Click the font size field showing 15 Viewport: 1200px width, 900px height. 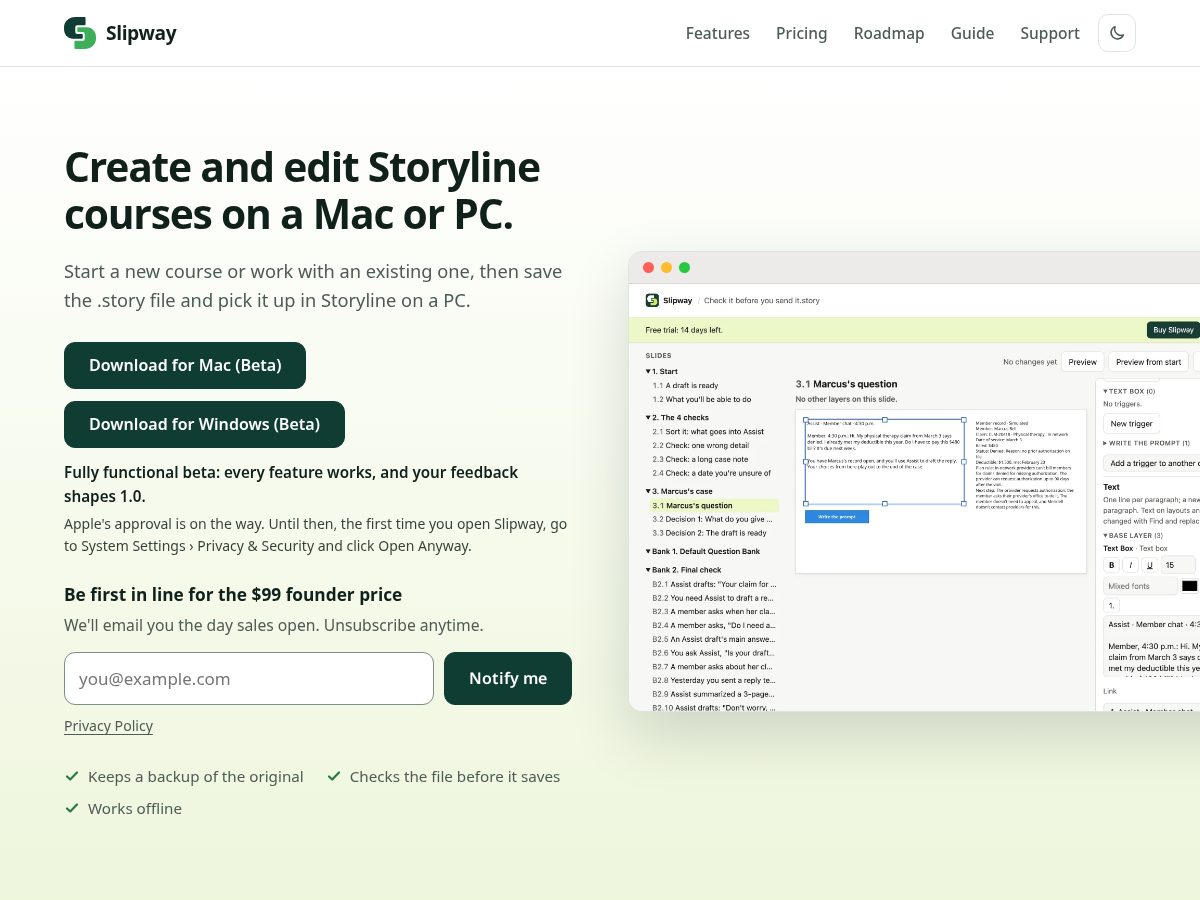(1177, 565)
